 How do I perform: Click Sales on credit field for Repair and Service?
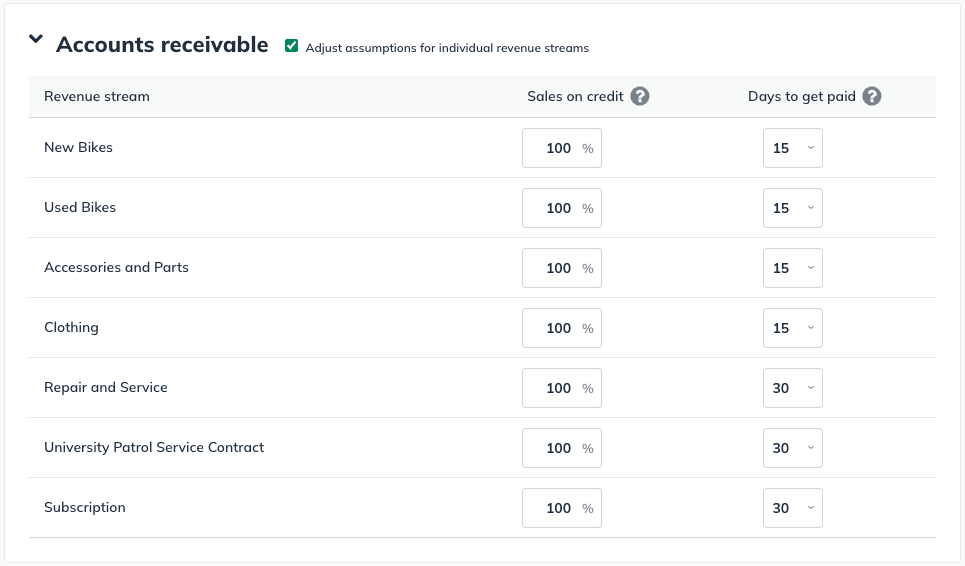[555, 388]
